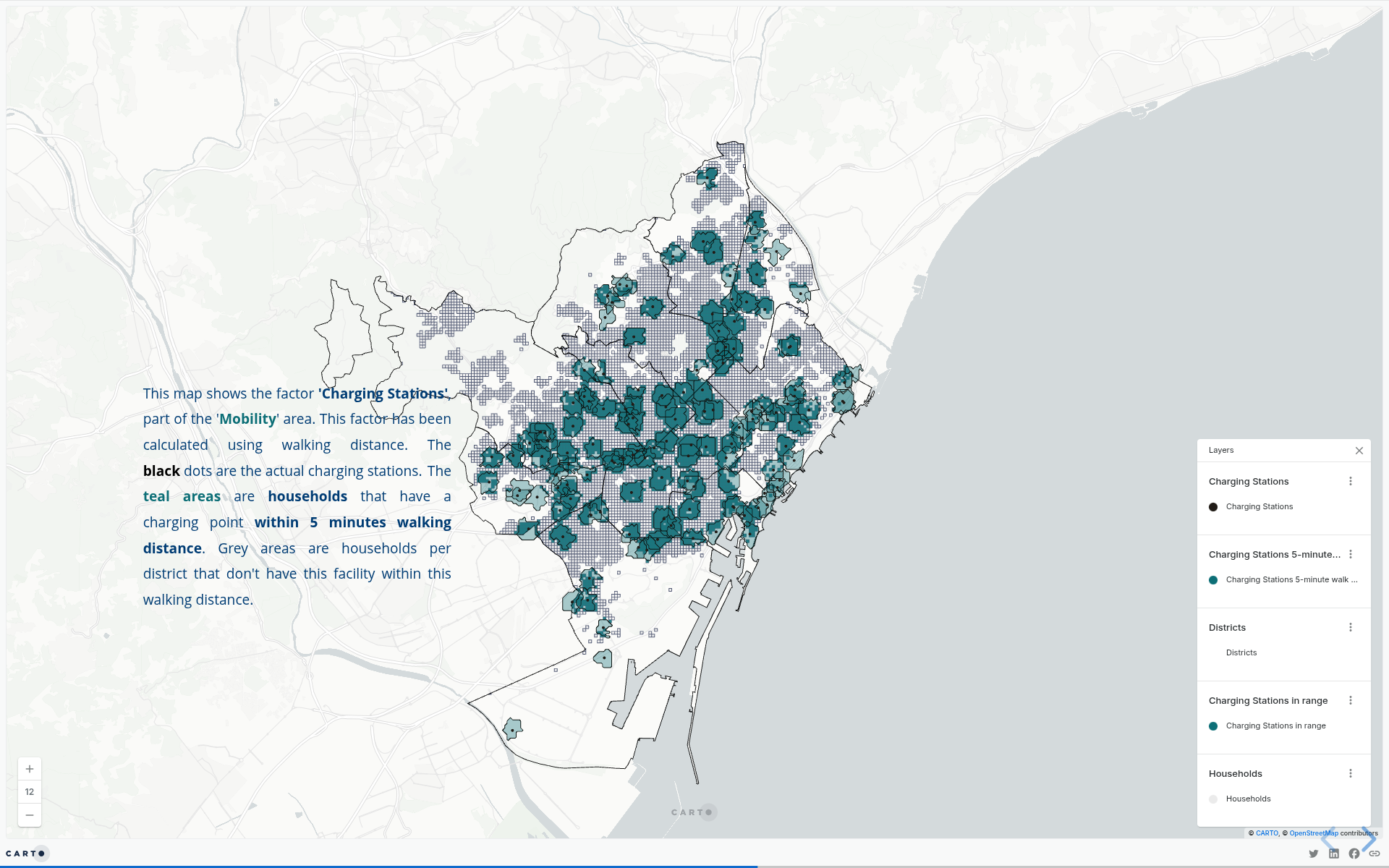Open the CARTO attribution link
The image size is (1389, 868).
[1267, 833]
